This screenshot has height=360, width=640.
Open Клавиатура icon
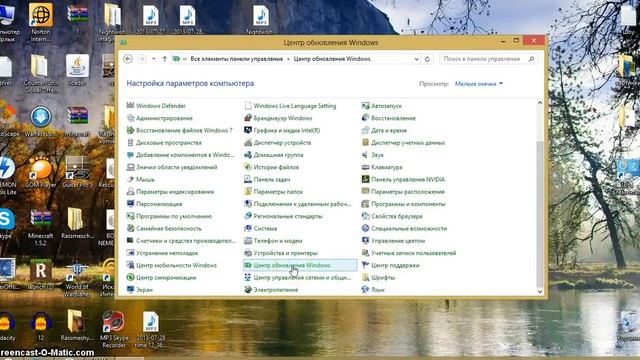pos(365,167)
